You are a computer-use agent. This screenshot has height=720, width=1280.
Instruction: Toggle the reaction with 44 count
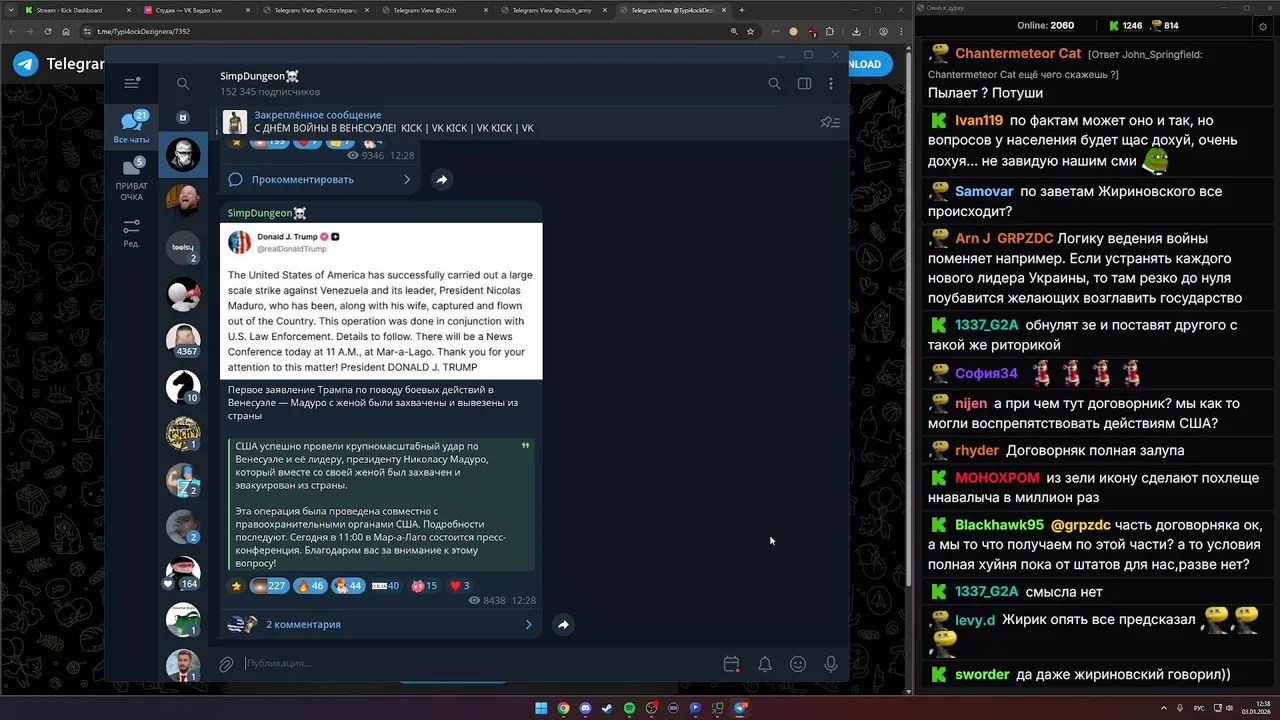click(x=348, y=586)
